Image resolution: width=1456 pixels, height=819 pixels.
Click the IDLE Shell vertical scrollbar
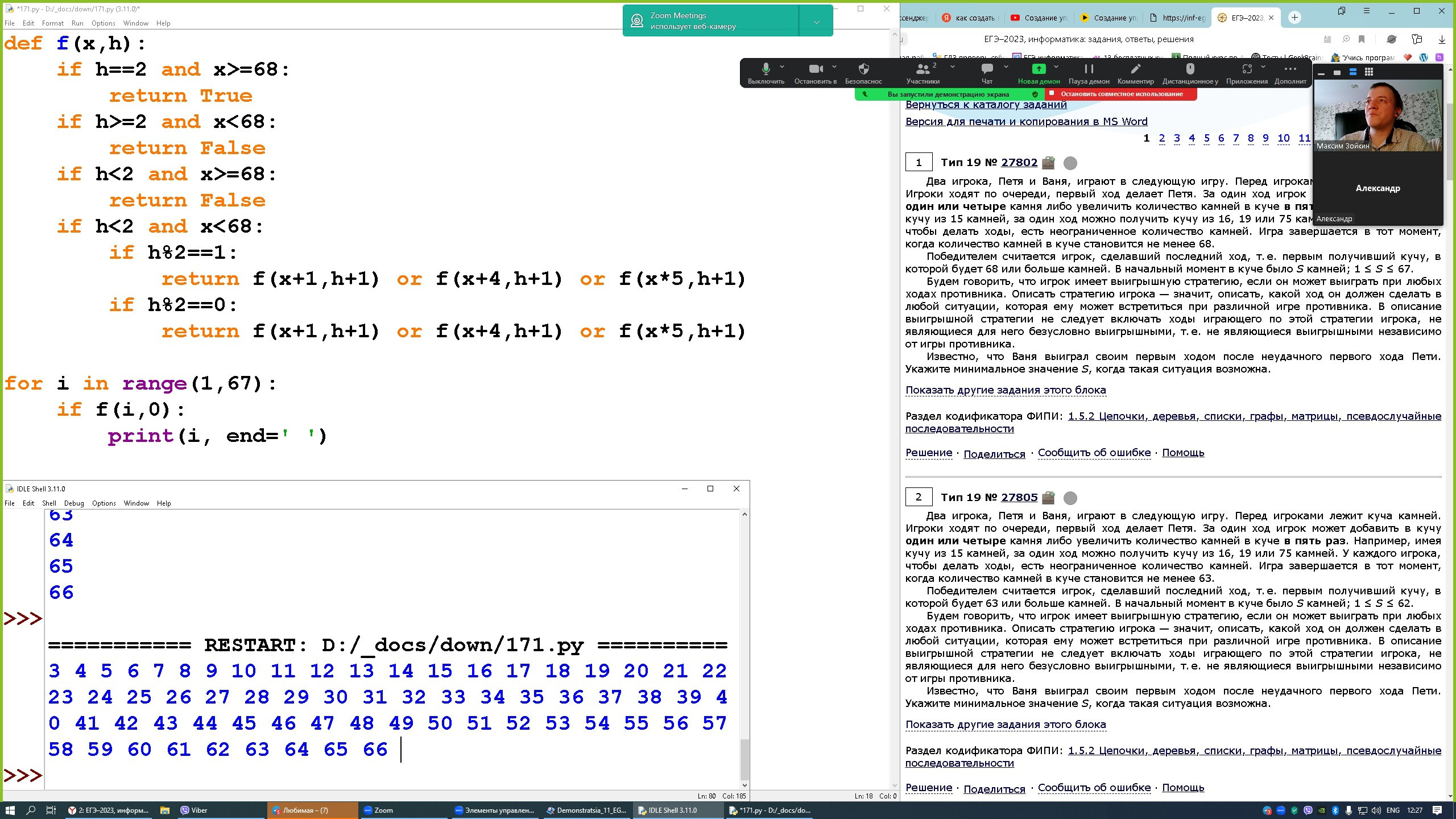click(744, 759)
